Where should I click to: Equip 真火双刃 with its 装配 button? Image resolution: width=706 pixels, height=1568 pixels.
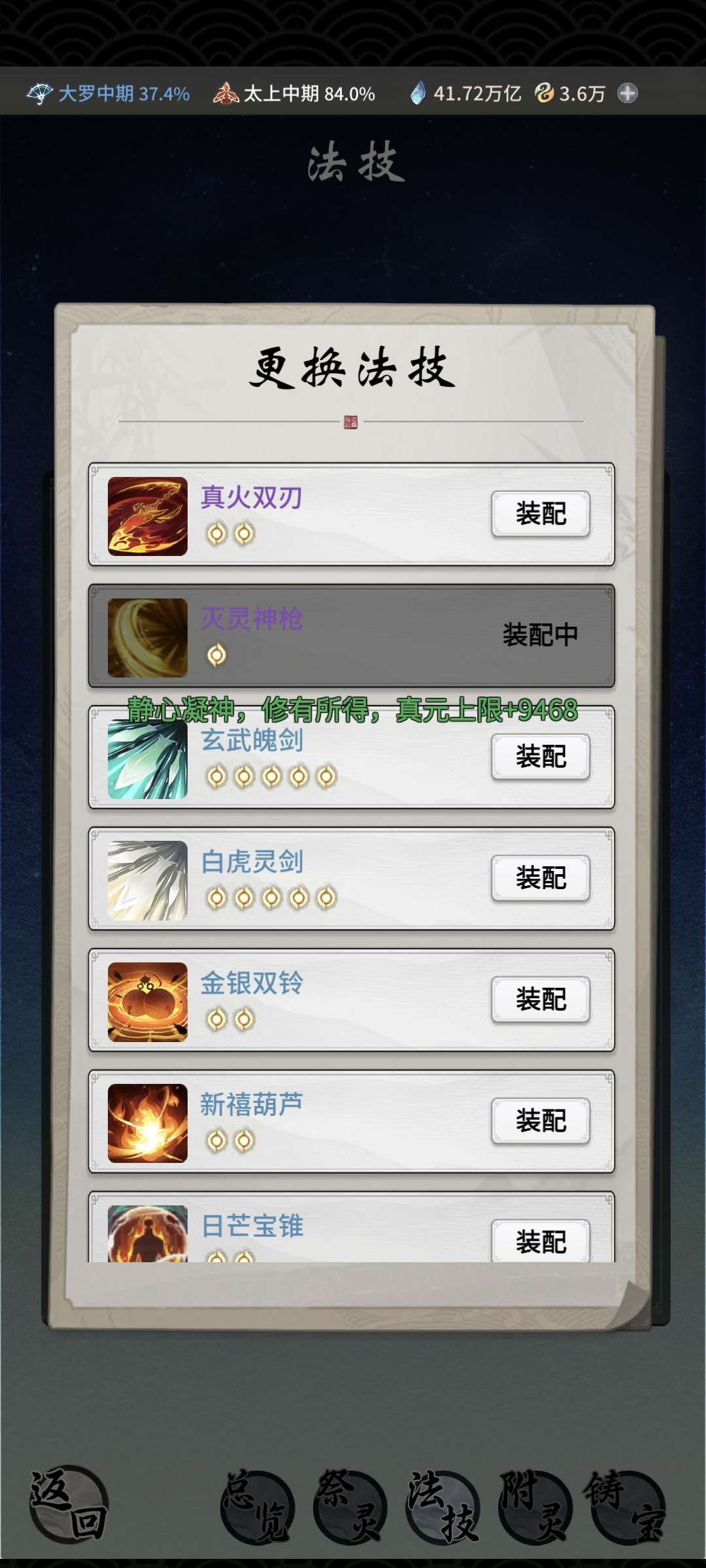pos(541,514)
